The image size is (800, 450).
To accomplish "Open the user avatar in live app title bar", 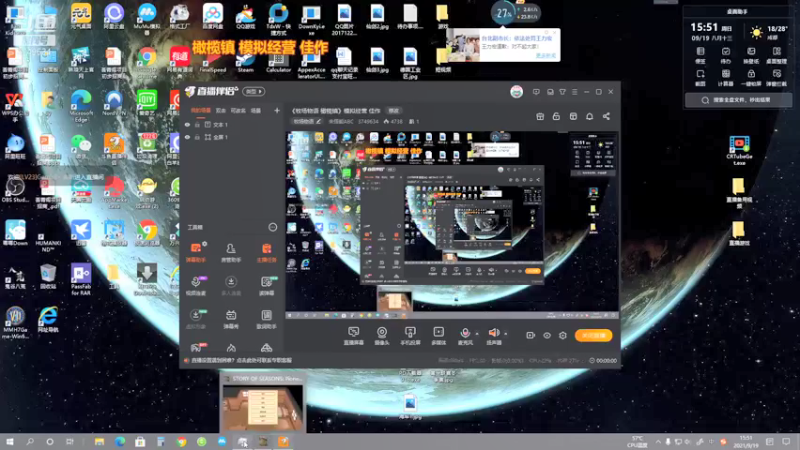I will 516,92.
